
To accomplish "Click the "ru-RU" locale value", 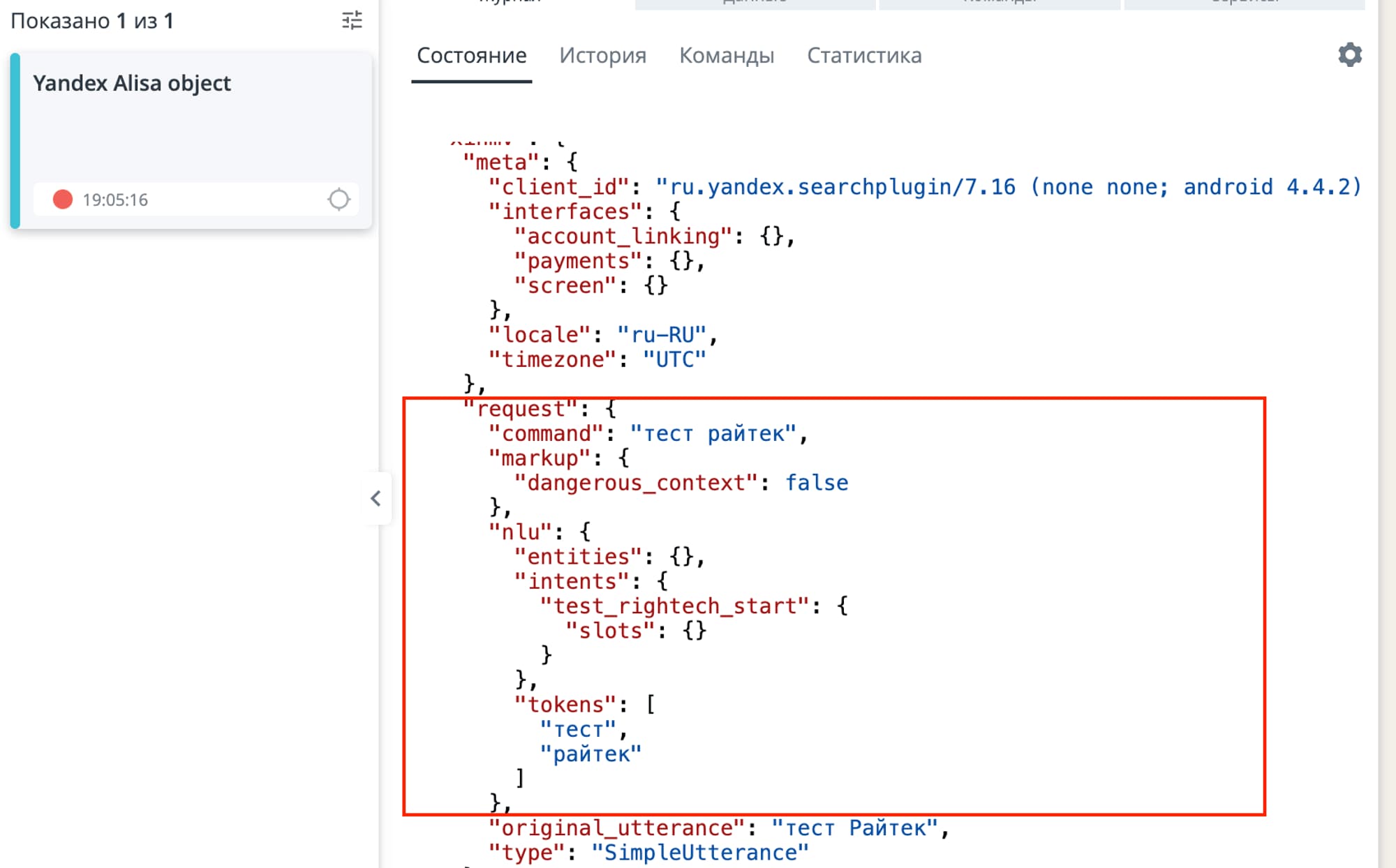I will click(662, 335).
